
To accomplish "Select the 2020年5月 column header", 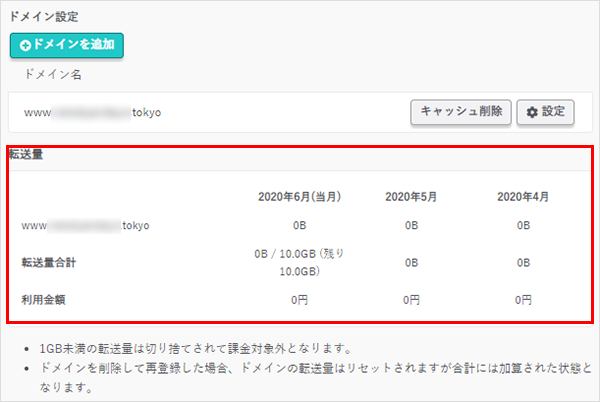I will [x=411, y=196].
